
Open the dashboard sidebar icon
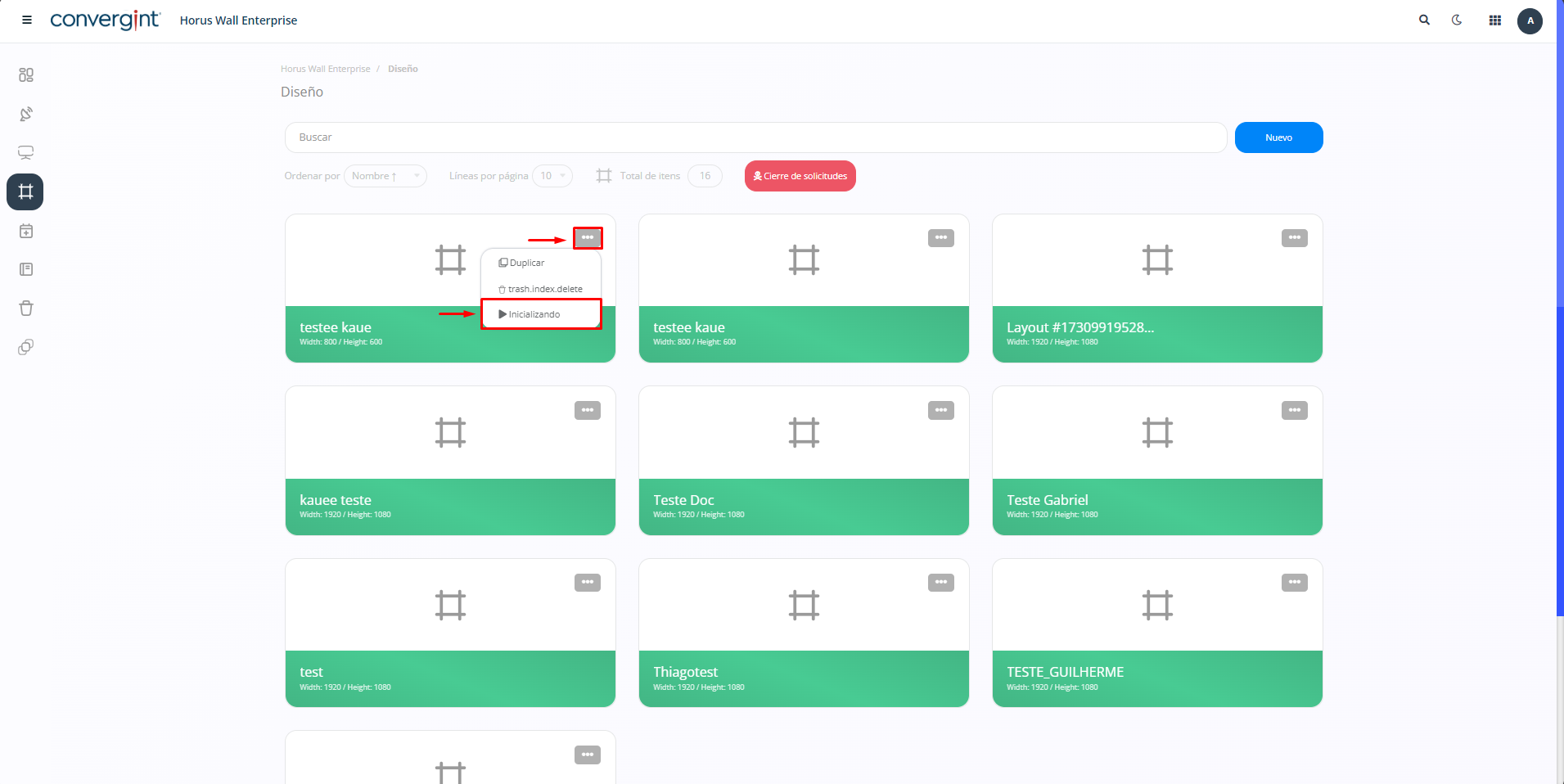click(x=26, y=75)
